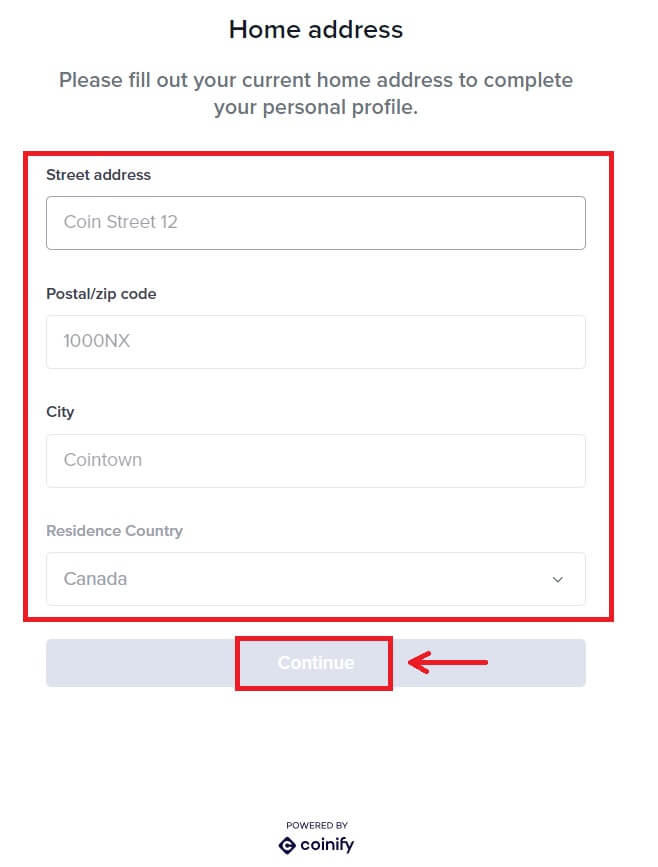Click the field showing Coin Street 12 placeholder

click(316, 222)
